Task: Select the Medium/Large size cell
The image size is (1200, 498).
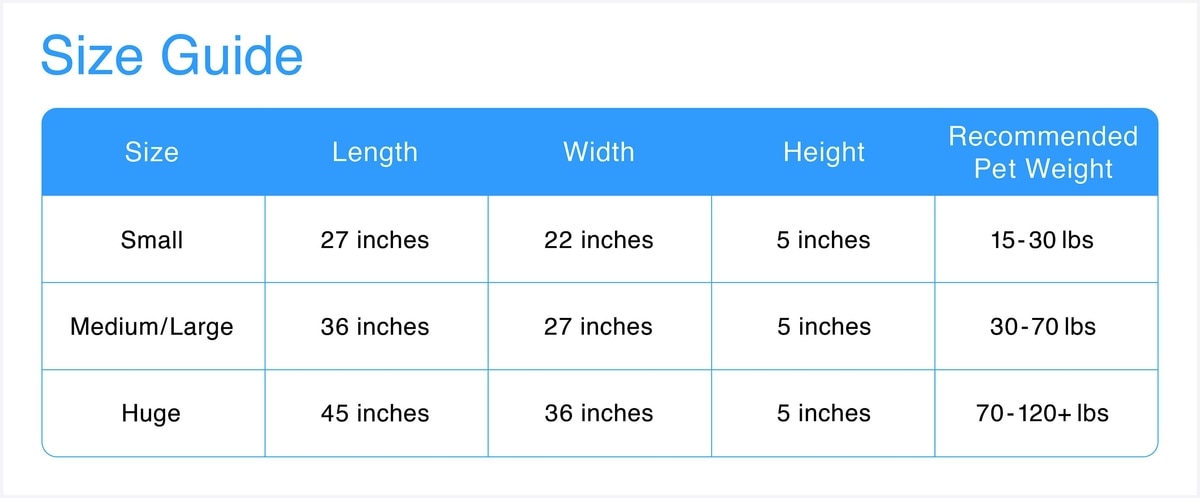Action: point(152,327)
